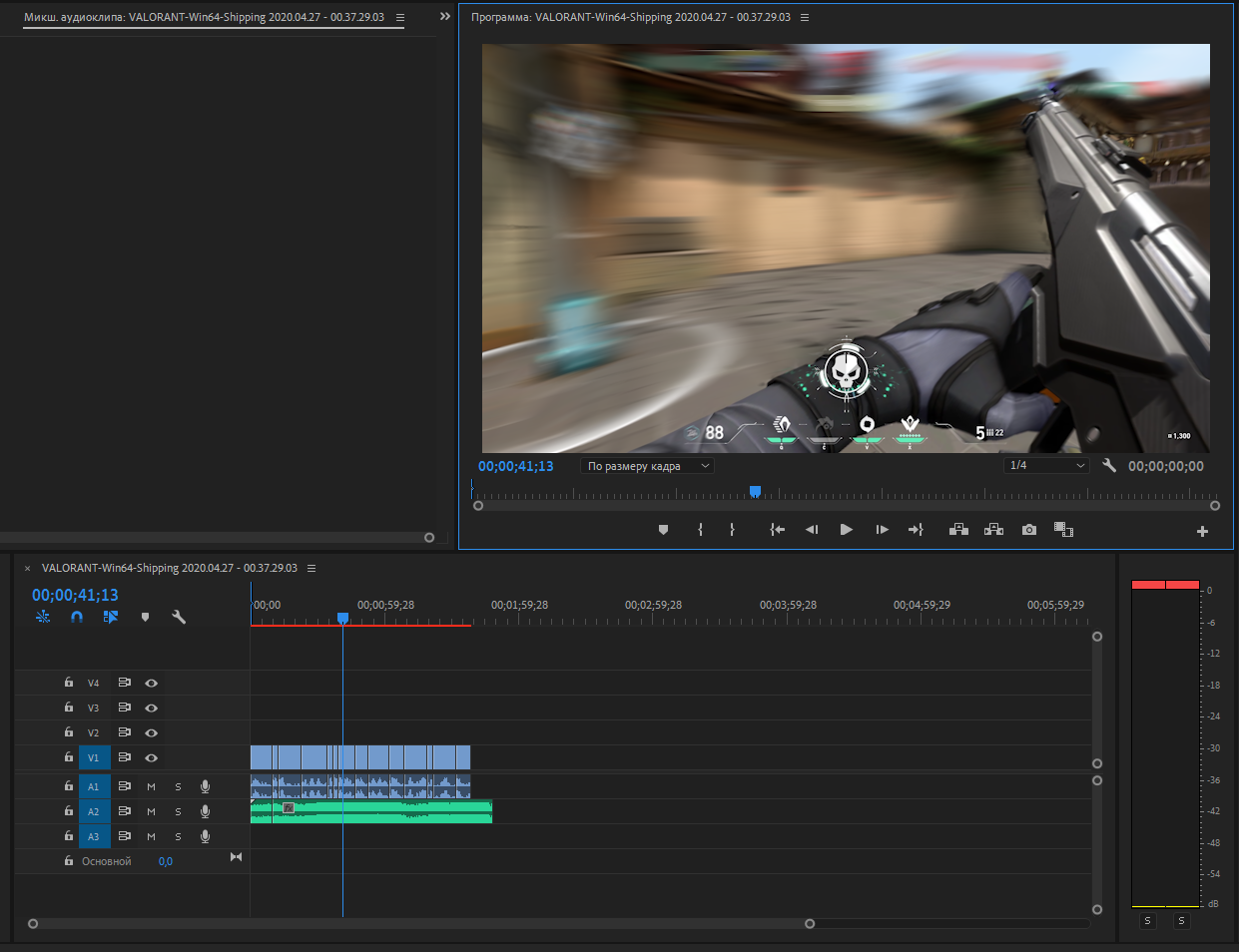Export frame with the camera icon
This screenshot has height=952, width=1239.
[x=1029, y=530]
